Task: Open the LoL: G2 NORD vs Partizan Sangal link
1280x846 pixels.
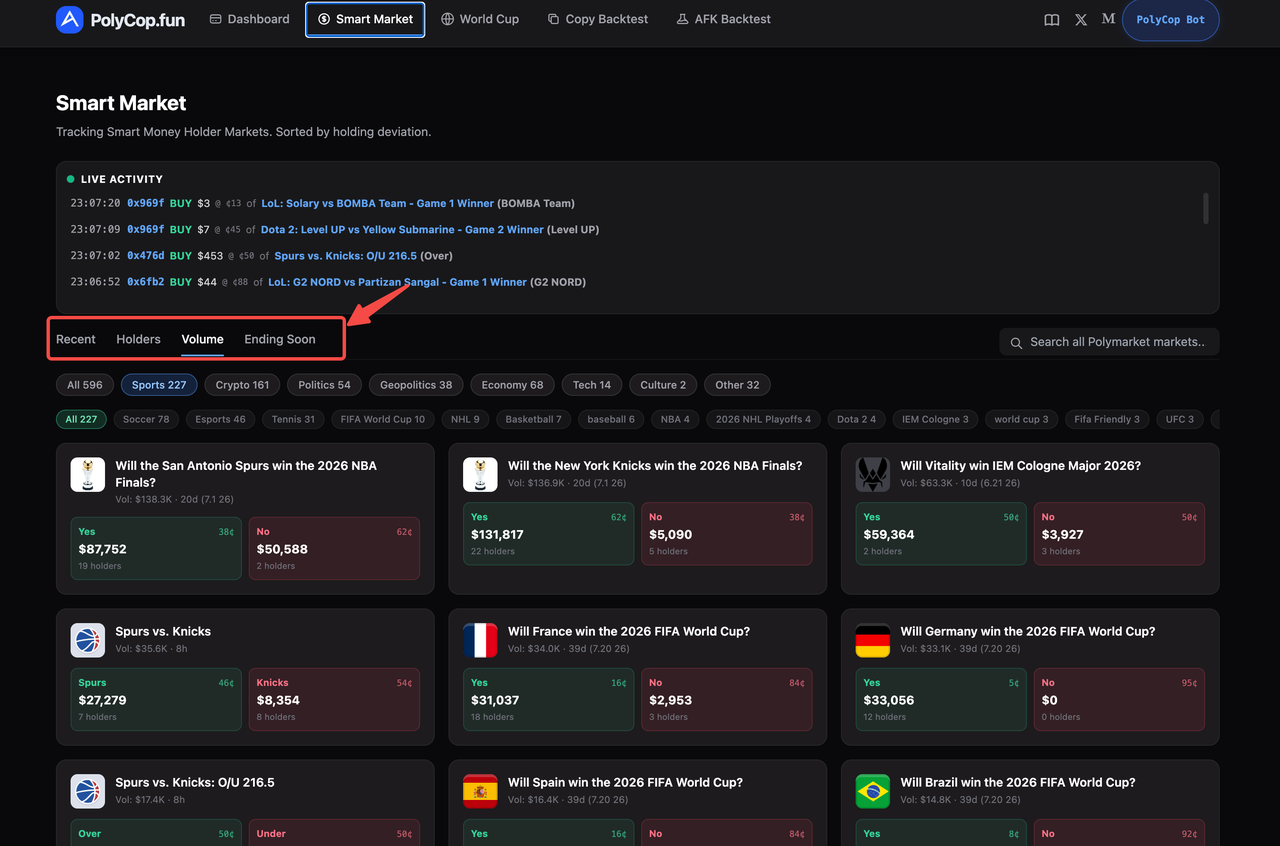Action: [397, 282]
